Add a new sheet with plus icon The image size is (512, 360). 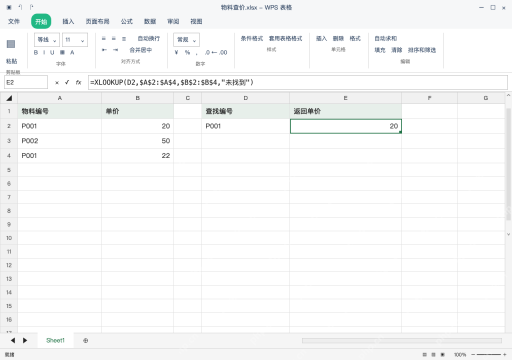[86, 341]
